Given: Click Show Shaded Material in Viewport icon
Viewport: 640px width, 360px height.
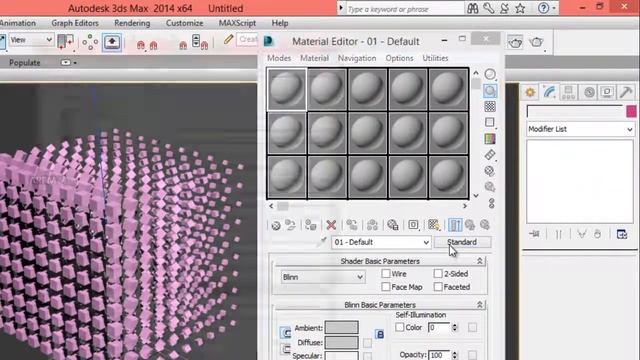Looking at the screenshot, I should pyautogui.click(x=433, y=225).
